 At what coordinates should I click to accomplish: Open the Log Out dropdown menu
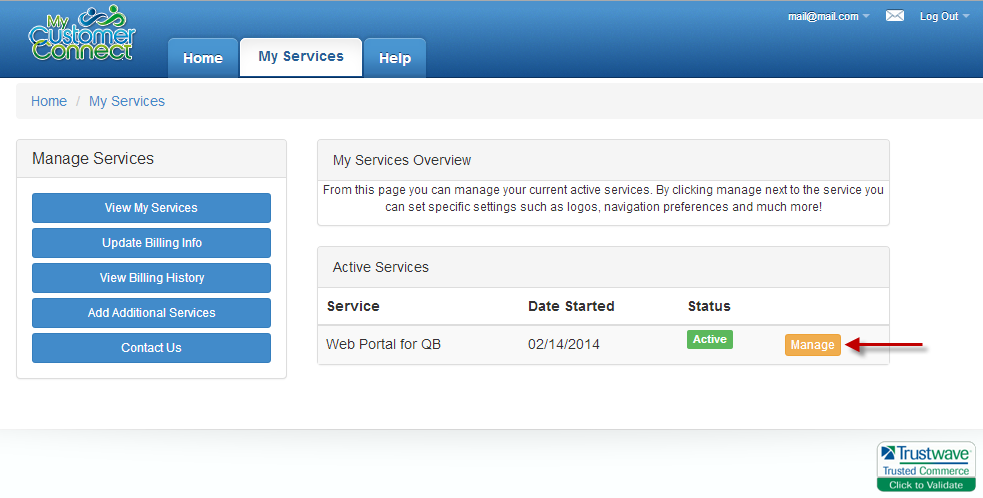point(944,16)
